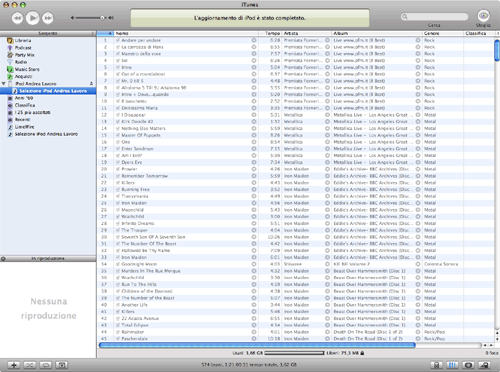Image resolution: width=500 pixels, height=372 pixels.
Task: Click the artist arrow in the Prowler row
Action: [x=327, y=169]
